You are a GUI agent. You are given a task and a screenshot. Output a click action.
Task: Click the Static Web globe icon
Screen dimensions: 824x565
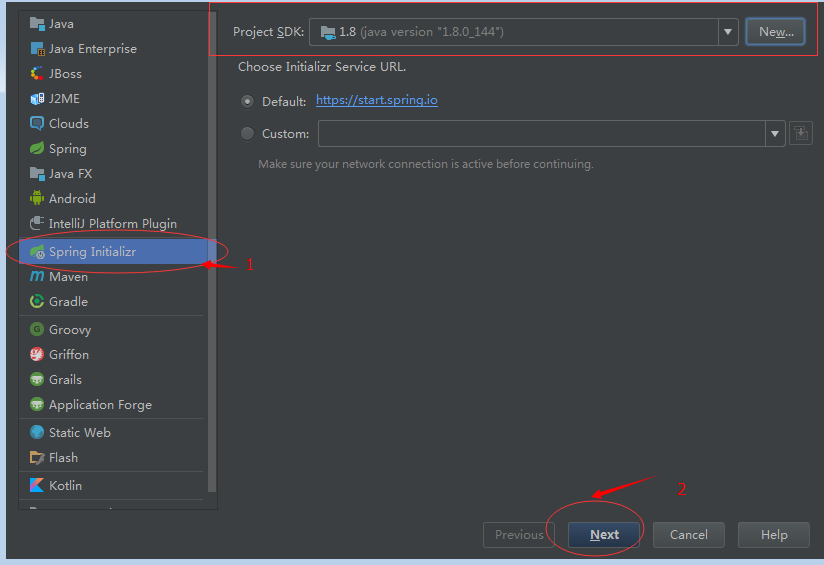point(37,432)
